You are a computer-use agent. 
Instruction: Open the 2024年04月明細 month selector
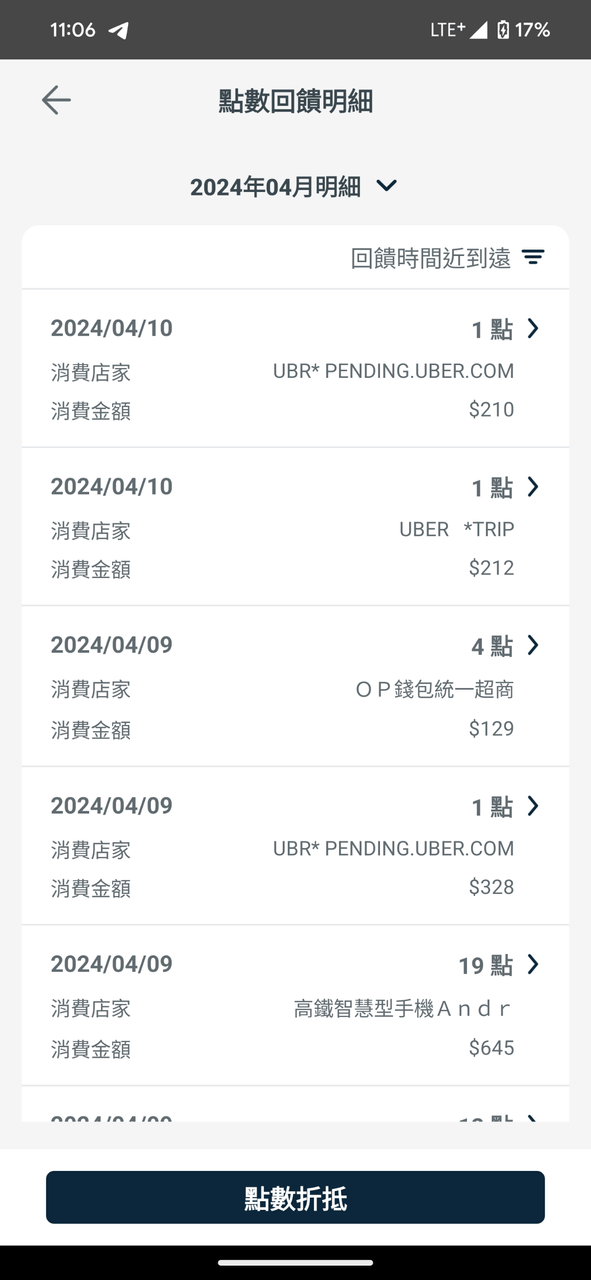click(295, 185)
